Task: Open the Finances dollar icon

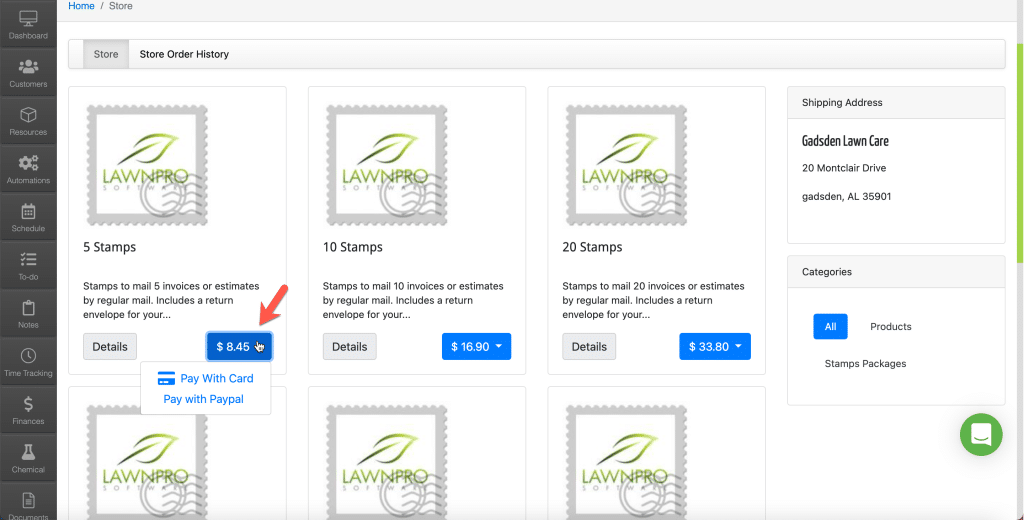Action: tap(28, 404)
